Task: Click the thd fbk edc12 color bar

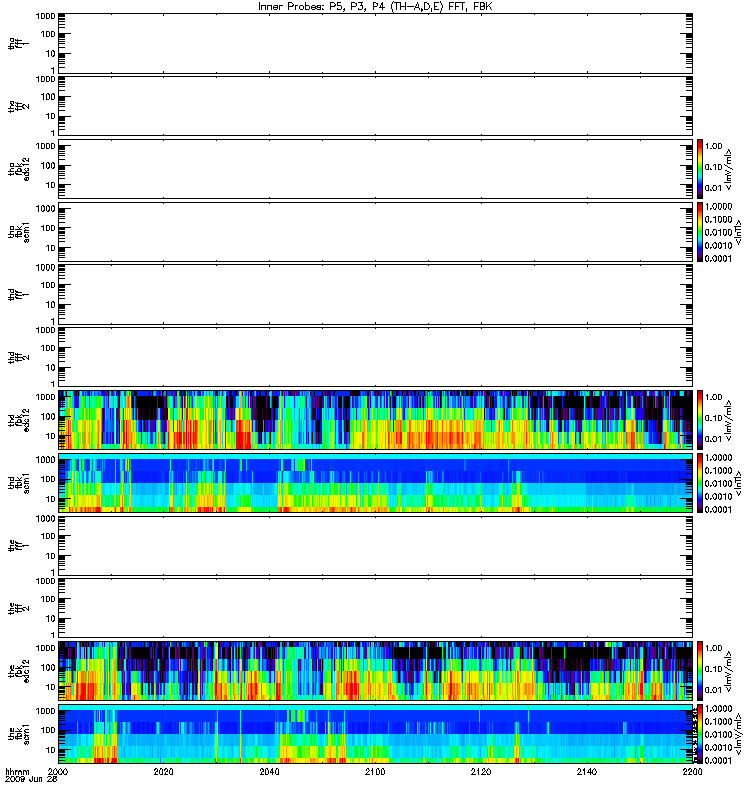Action: pyautogui.click(x=700, y=420)
